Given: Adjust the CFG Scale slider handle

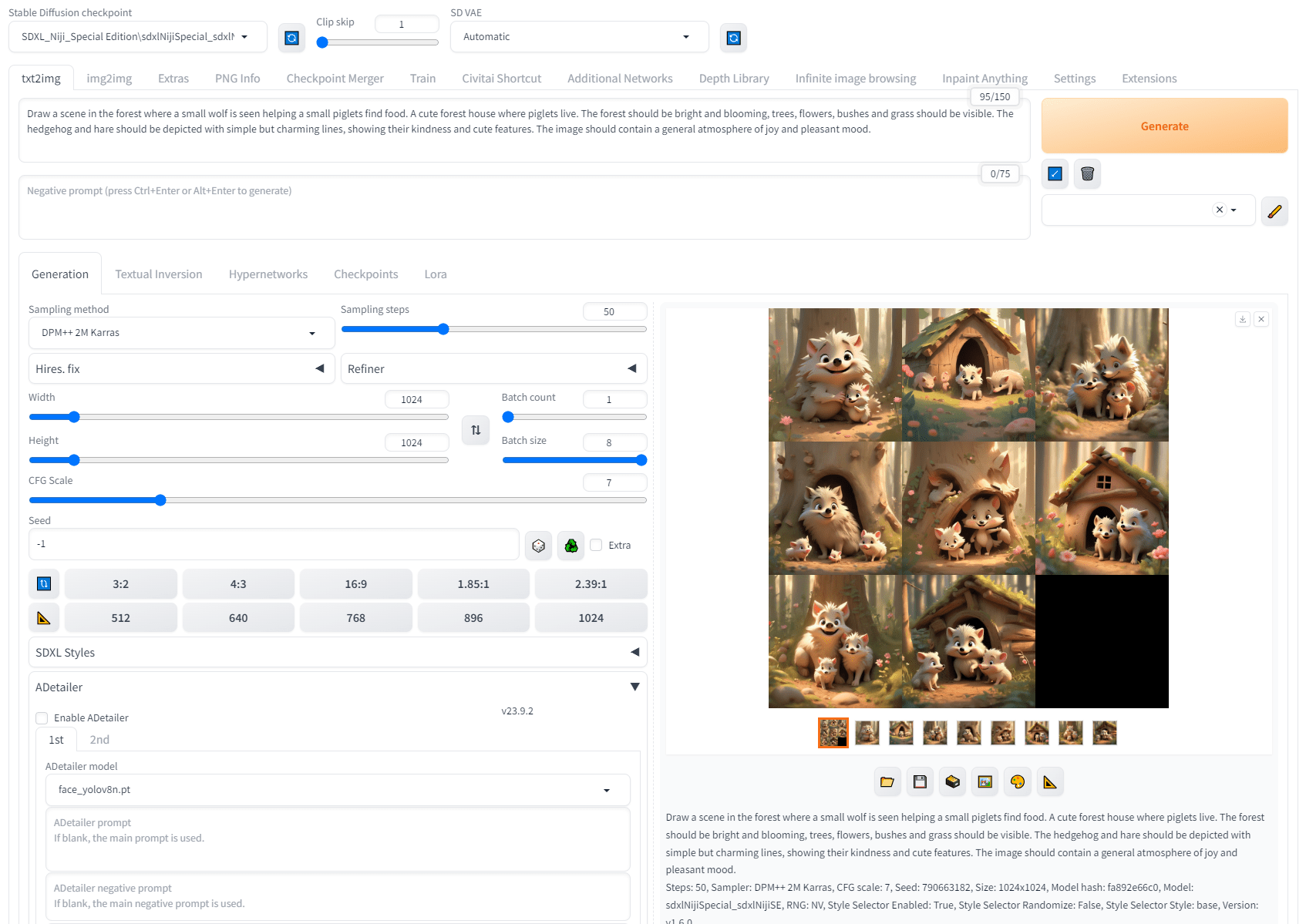Looking at the screenshot, I should pyautogui.click(x=160, y=500).
